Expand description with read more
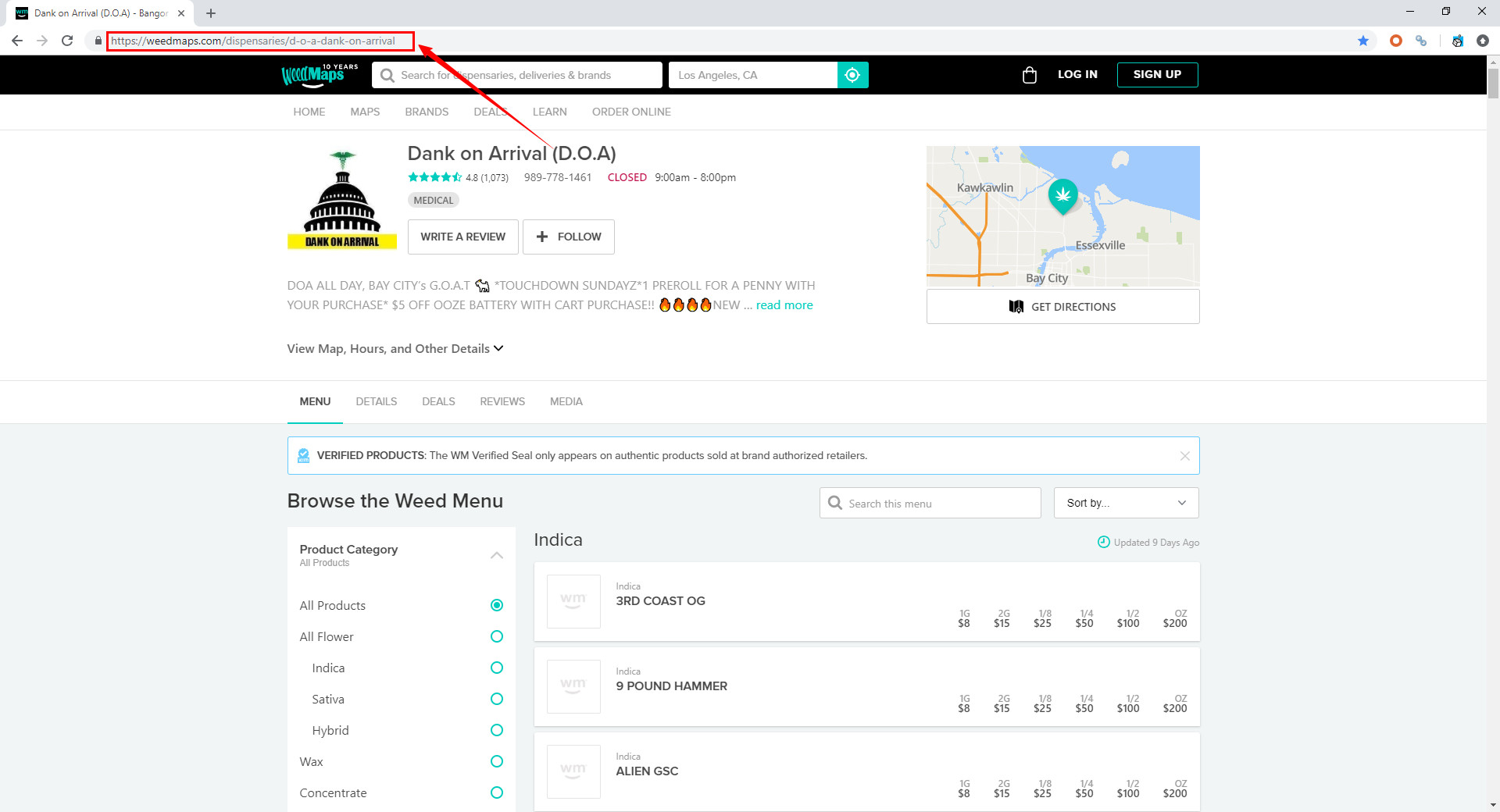Screen dimensions: 1500x812 tap(784, 305)
